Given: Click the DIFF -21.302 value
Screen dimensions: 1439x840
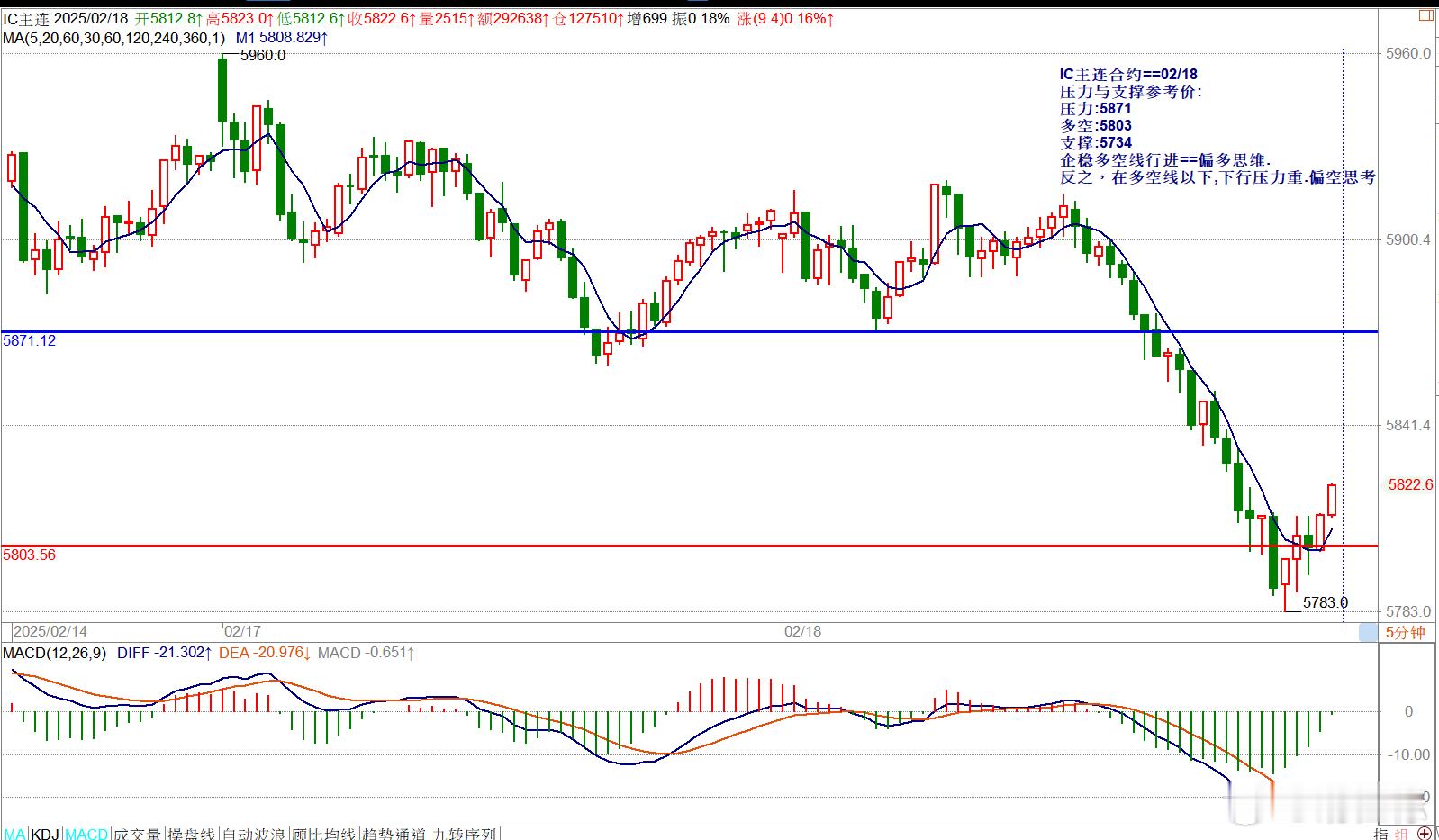Looking at the screenshot, I should pyautogui.click(x=165, y=653).
